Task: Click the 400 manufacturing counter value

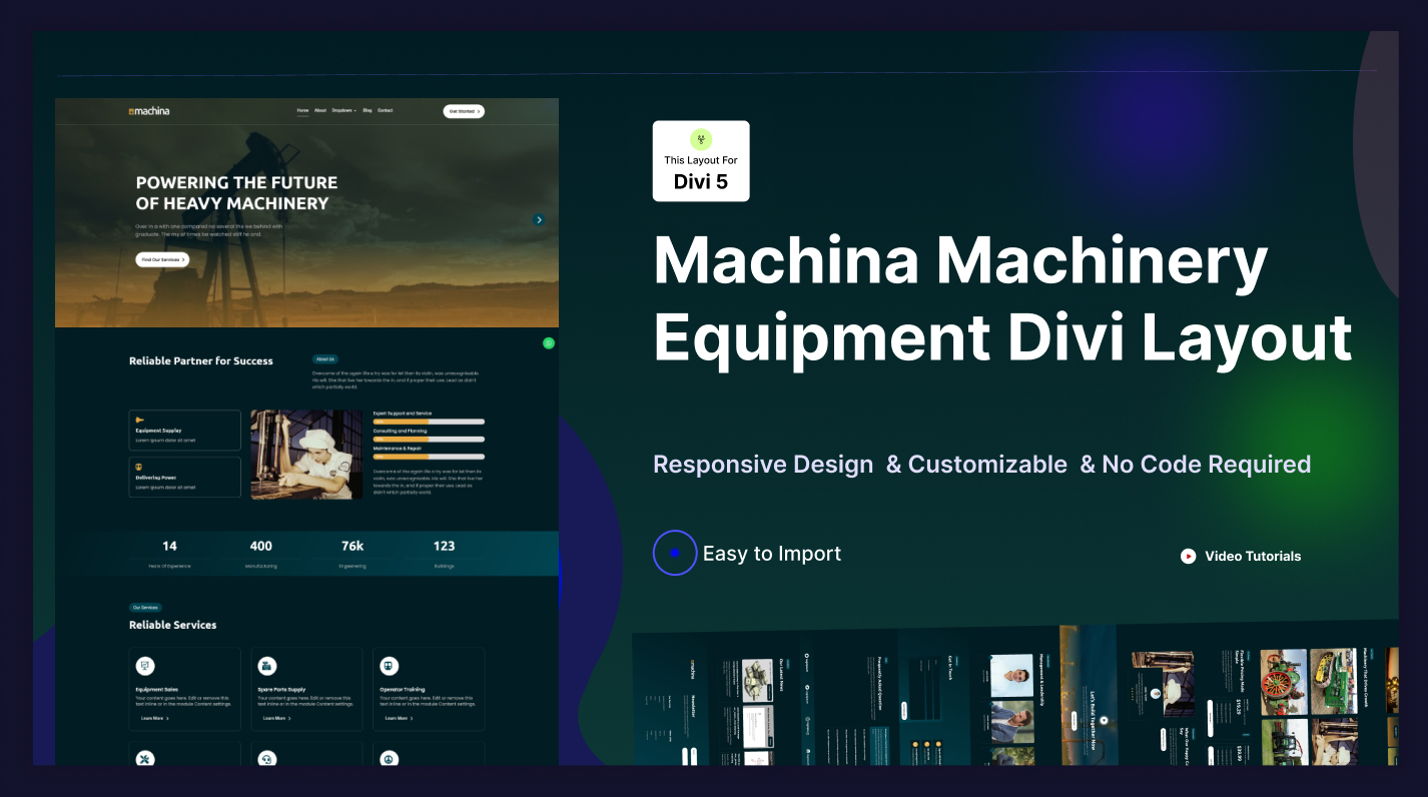Action: pos(261,546)
